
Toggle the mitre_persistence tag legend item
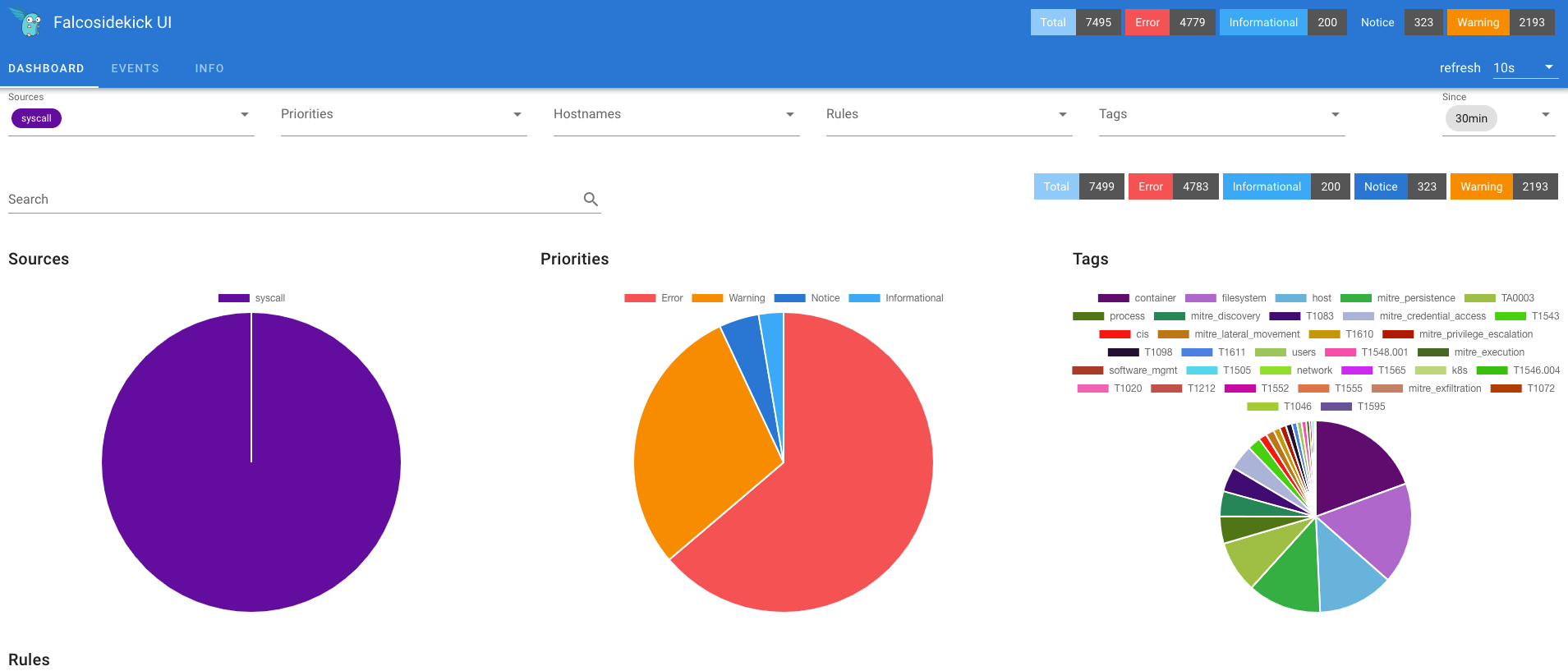(1398, 298)
